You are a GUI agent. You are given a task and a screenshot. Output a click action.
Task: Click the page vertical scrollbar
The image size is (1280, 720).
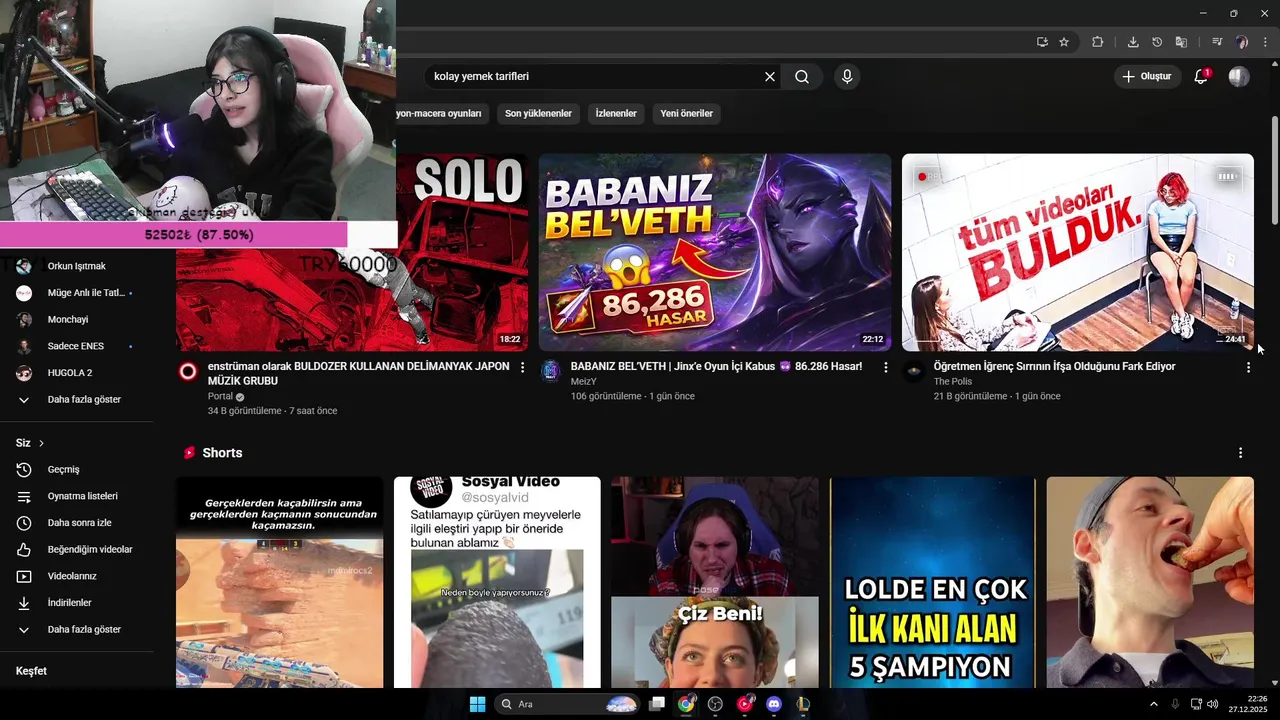click(x=1274, y=170)
